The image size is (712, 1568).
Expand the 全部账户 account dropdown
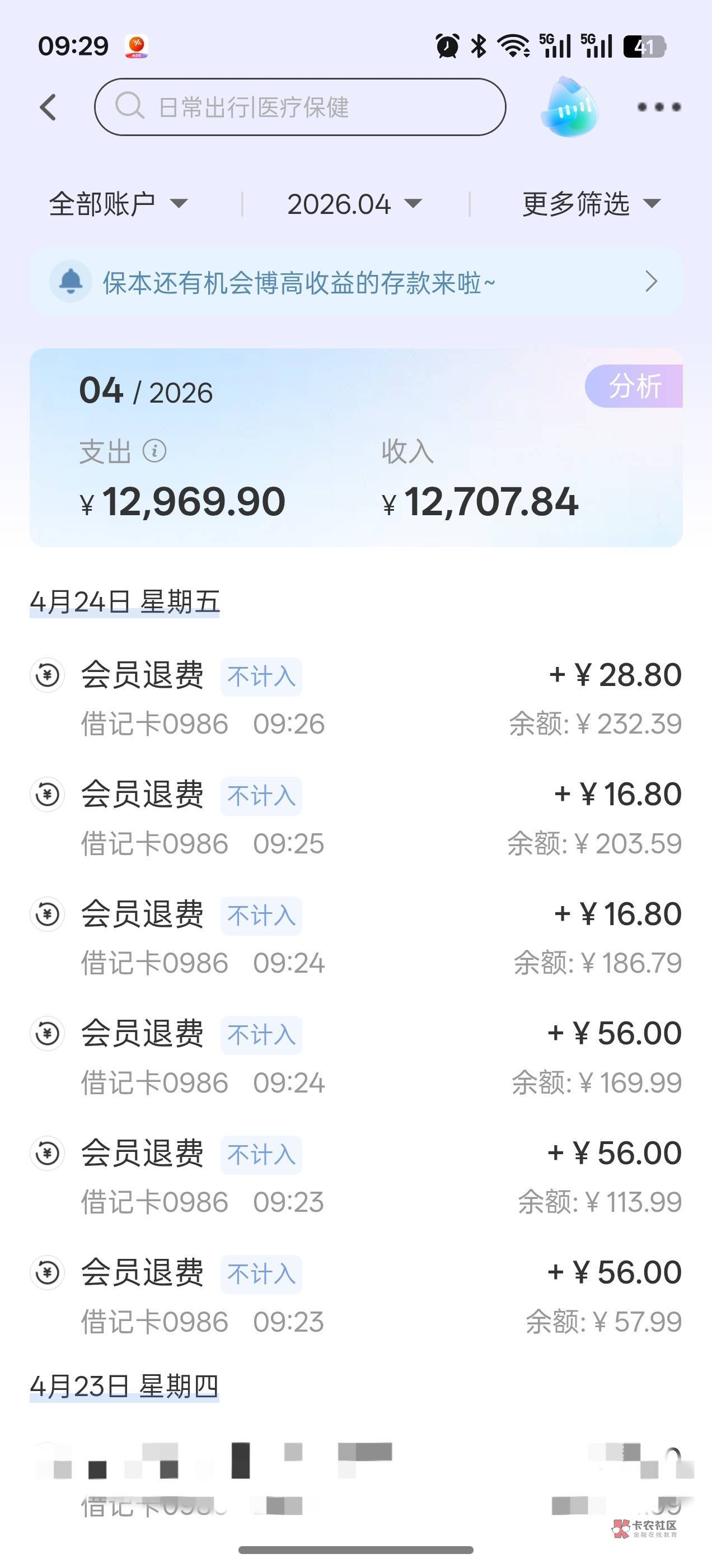point(118,204)
